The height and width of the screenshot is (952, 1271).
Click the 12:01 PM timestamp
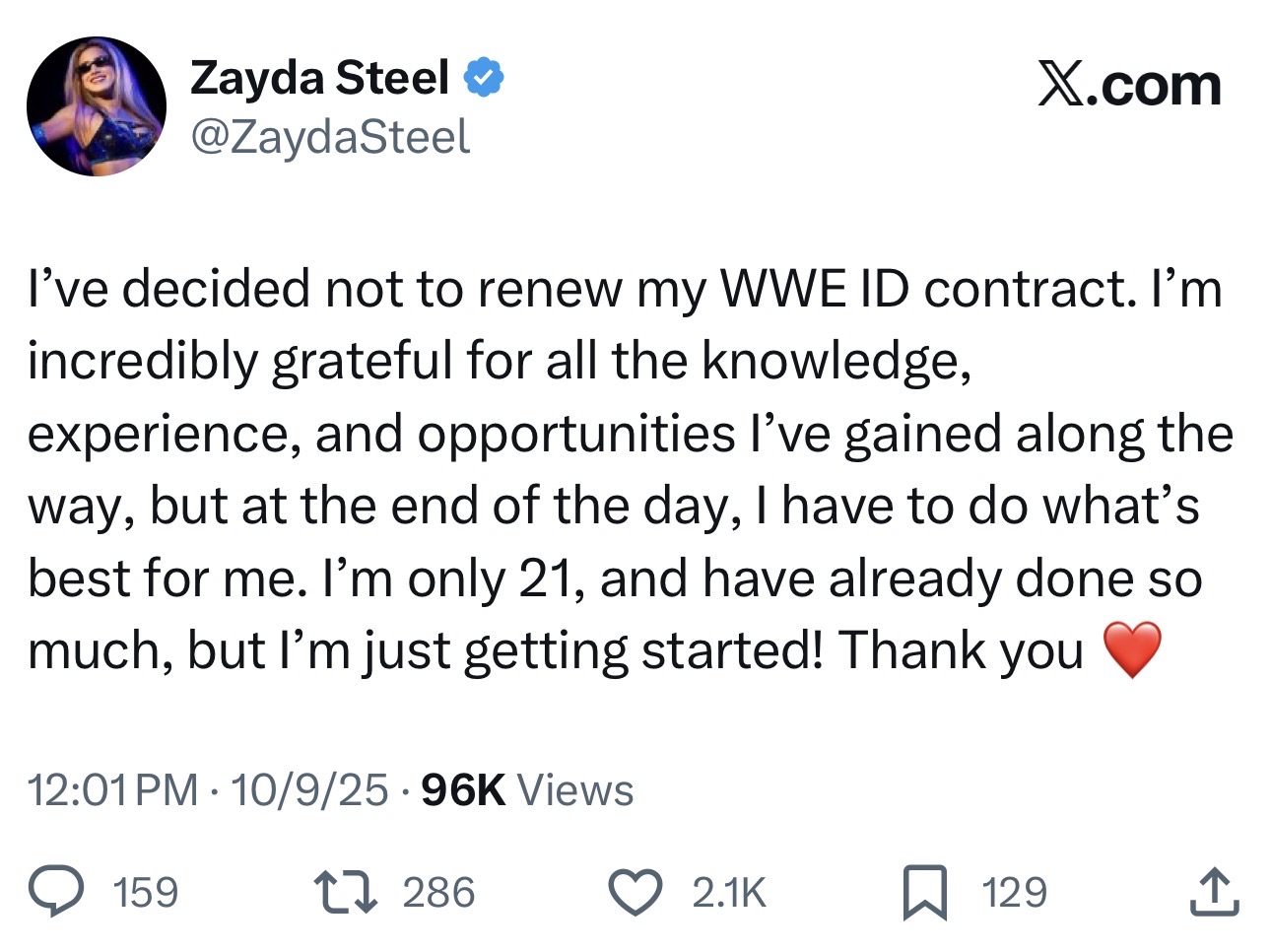coord(112,790)
